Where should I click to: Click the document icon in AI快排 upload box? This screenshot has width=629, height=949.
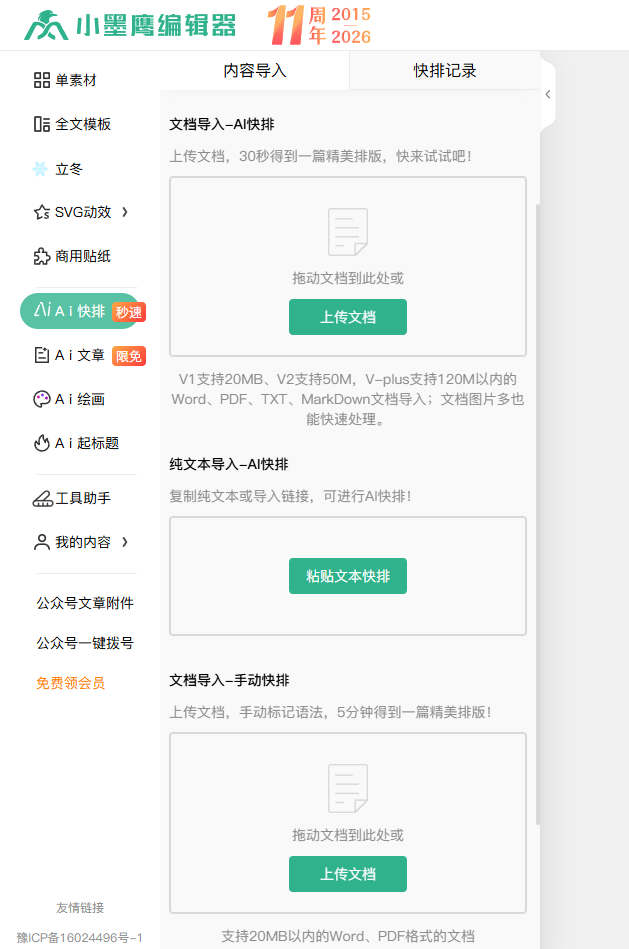[347, 232]
